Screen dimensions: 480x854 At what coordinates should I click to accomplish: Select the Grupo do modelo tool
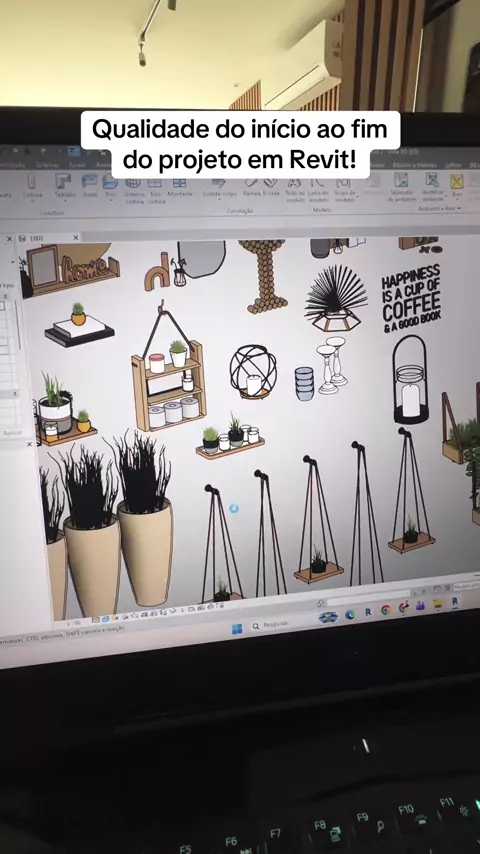(x=343, y=189)
